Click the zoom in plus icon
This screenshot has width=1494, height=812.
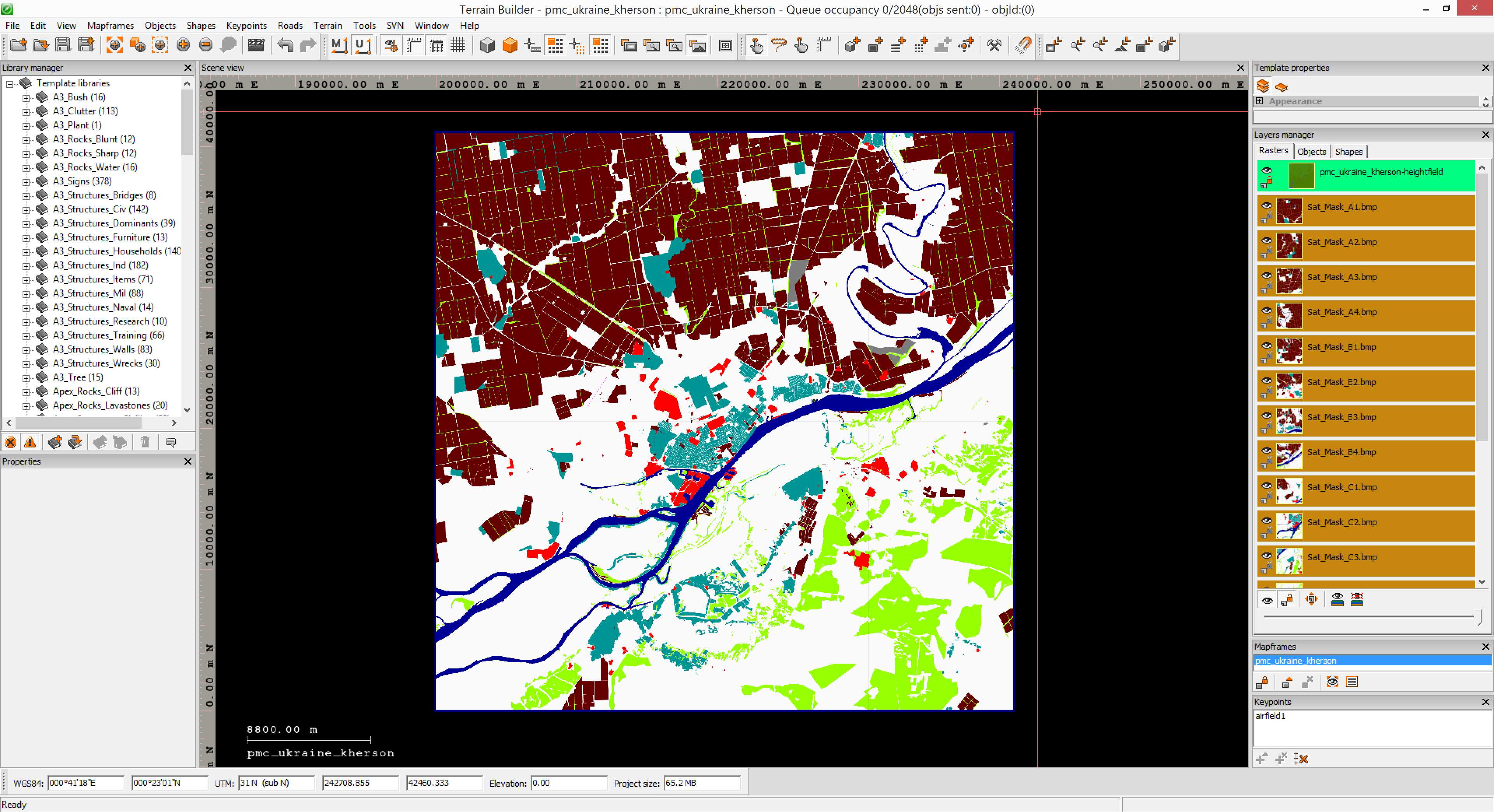[183, 45]
